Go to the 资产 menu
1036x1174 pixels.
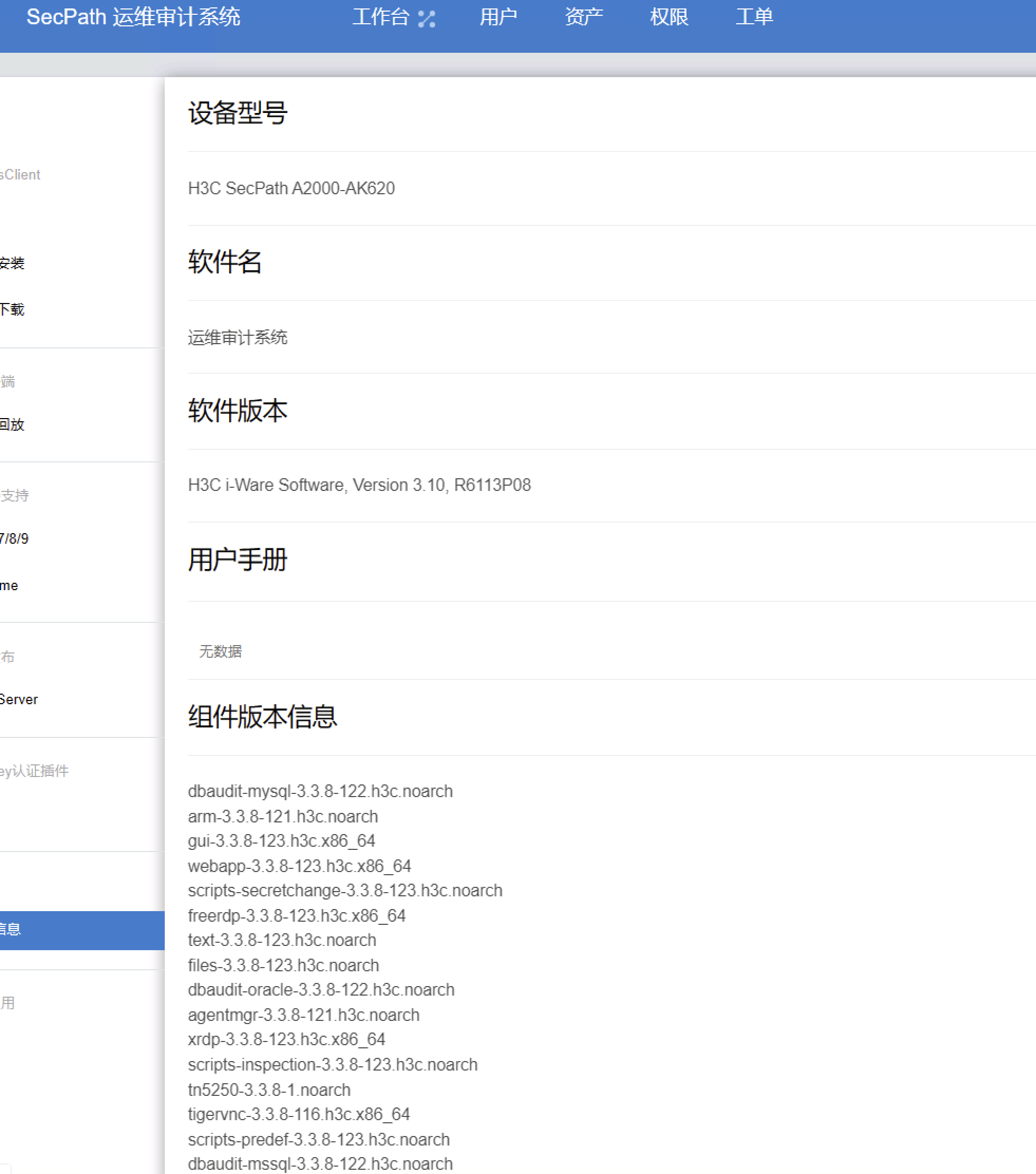pyautogui.click(x=583, y=17)
